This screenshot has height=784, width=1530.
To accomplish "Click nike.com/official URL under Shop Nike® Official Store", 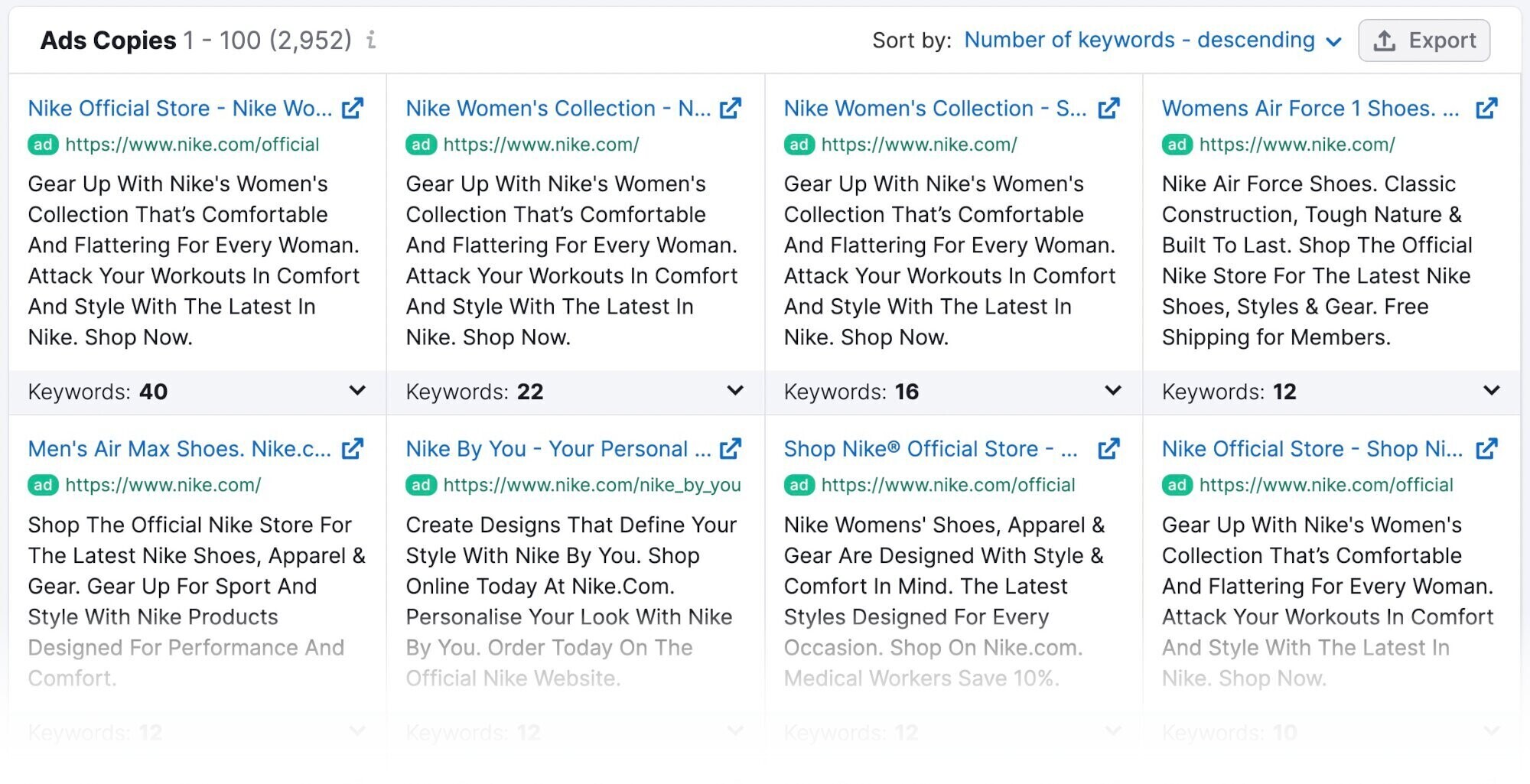I will point(948,485).
